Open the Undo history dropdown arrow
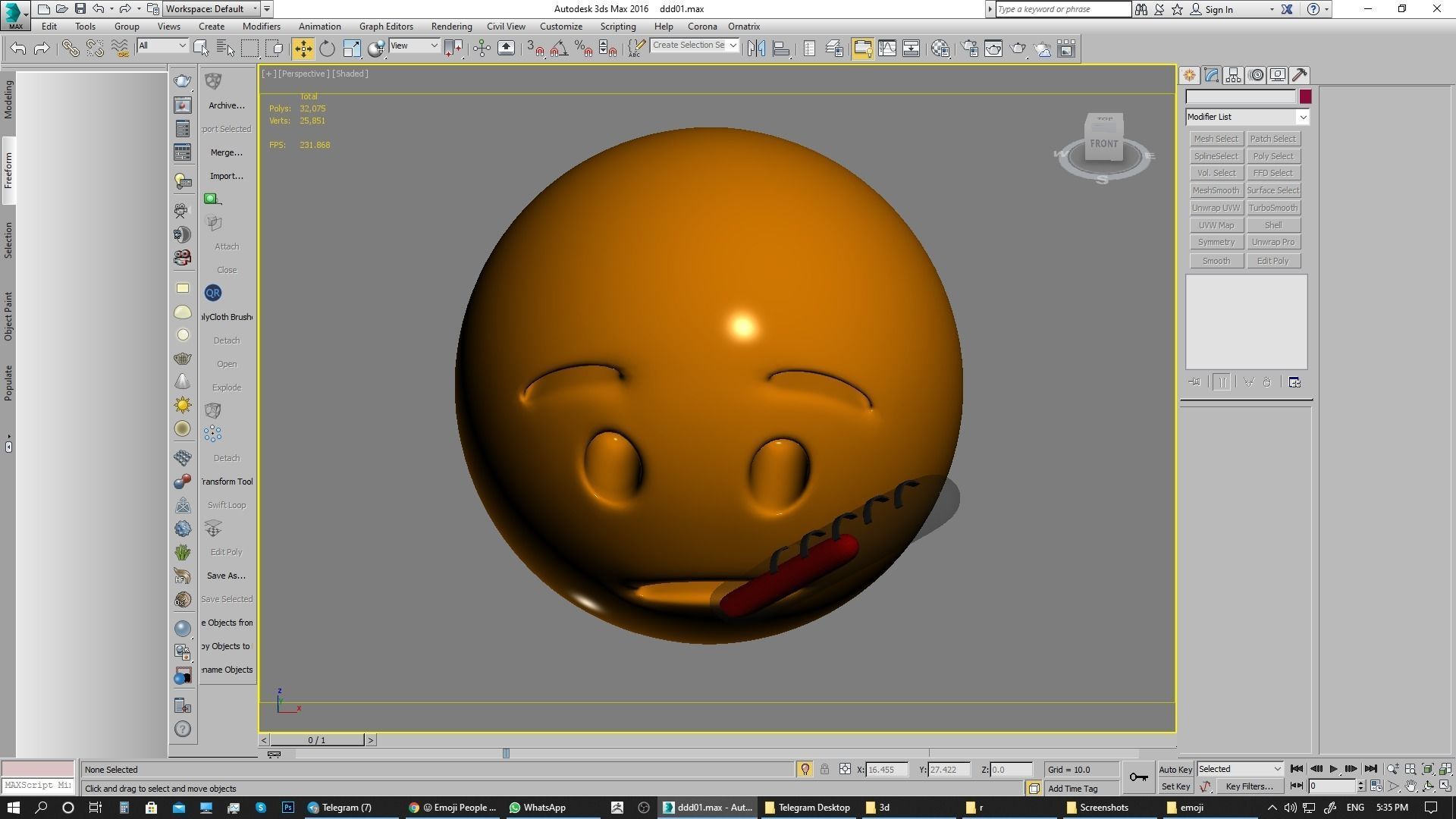The width and height of the screenshot is (1456, 819). (111, 9)
